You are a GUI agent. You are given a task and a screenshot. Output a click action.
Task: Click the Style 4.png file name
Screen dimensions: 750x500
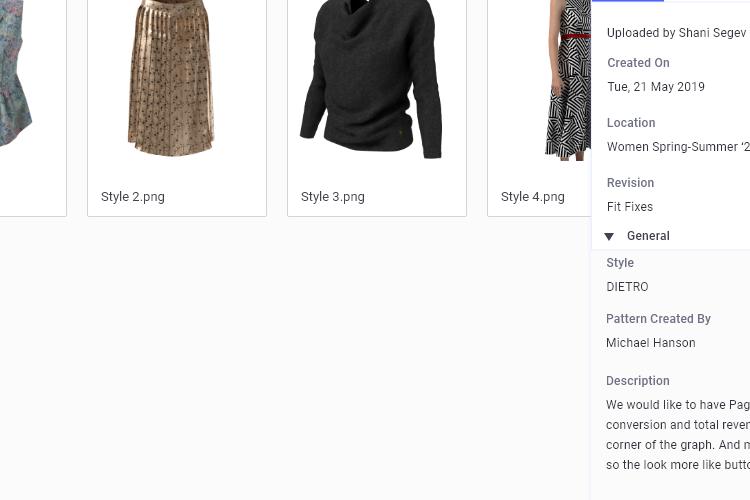pos(532,197)
